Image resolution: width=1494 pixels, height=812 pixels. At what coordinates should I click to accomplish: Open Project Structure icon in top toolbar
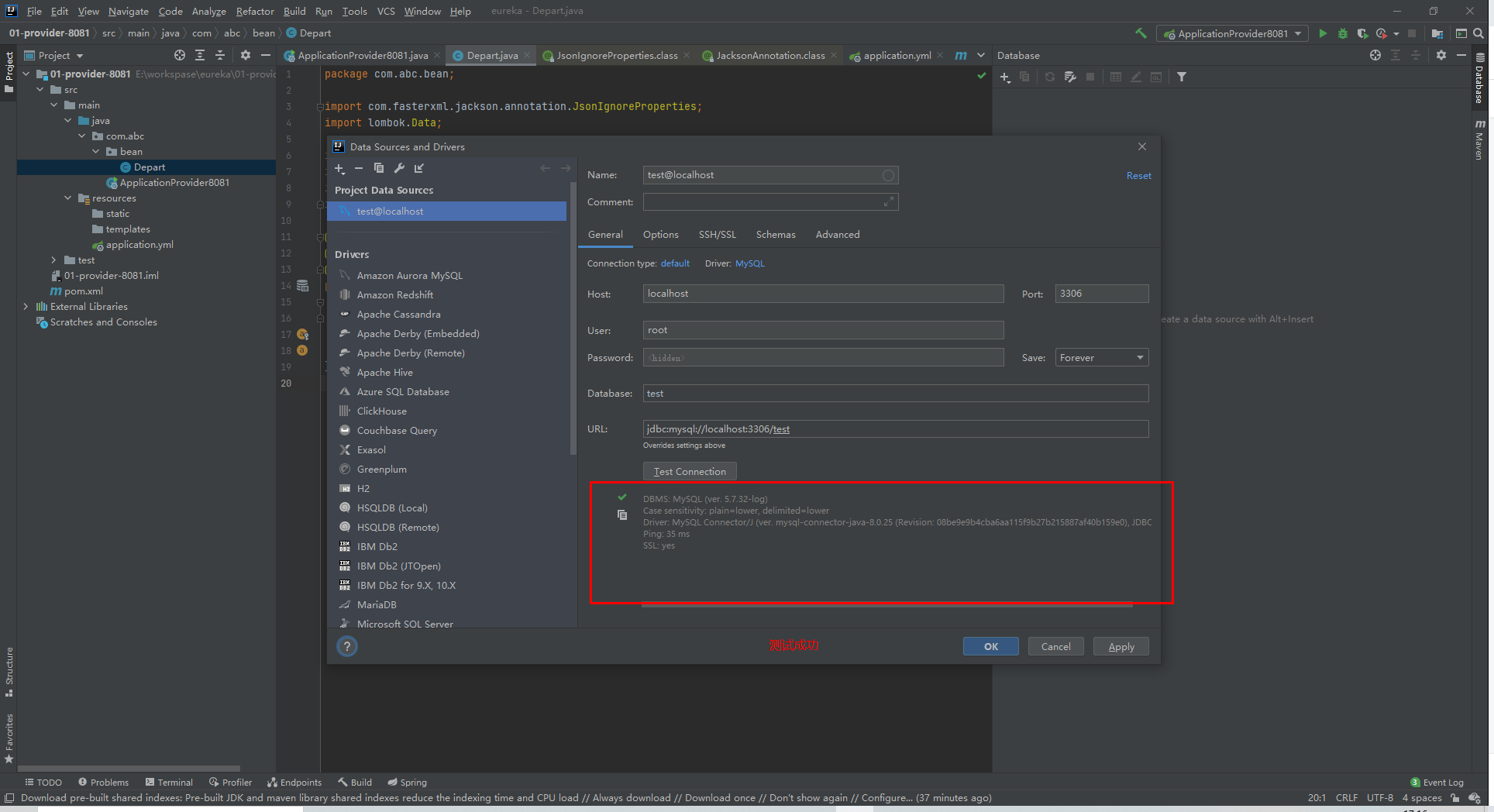pyautogui.click(x=1437, y=33)
